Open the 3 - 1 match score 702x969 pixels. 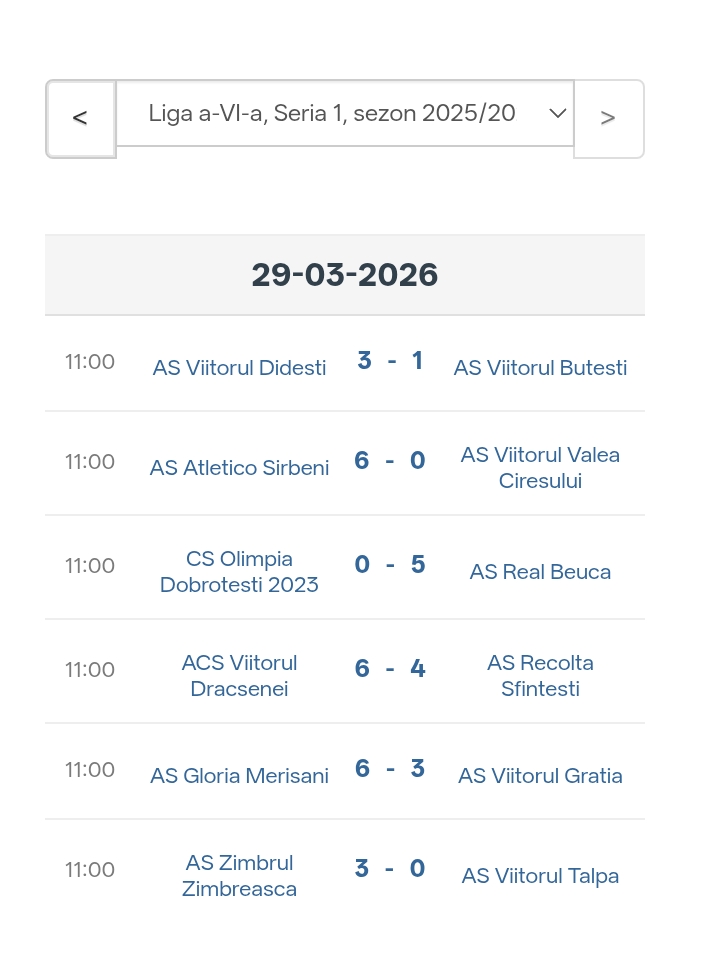click(390, 361)
